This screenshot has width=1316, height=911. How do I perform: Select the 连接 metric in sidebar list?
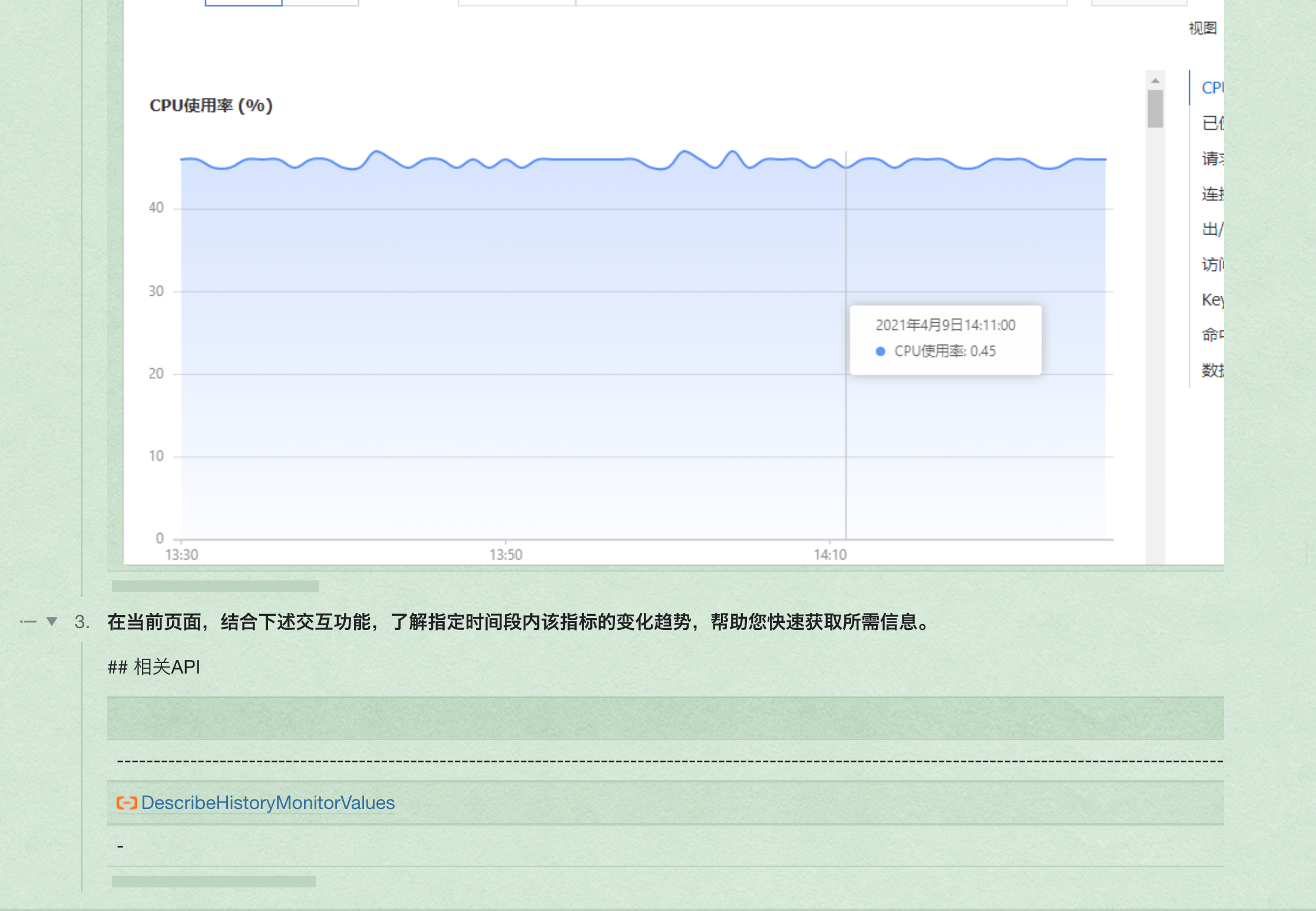pyautogui.click(x=1212, y=194)
